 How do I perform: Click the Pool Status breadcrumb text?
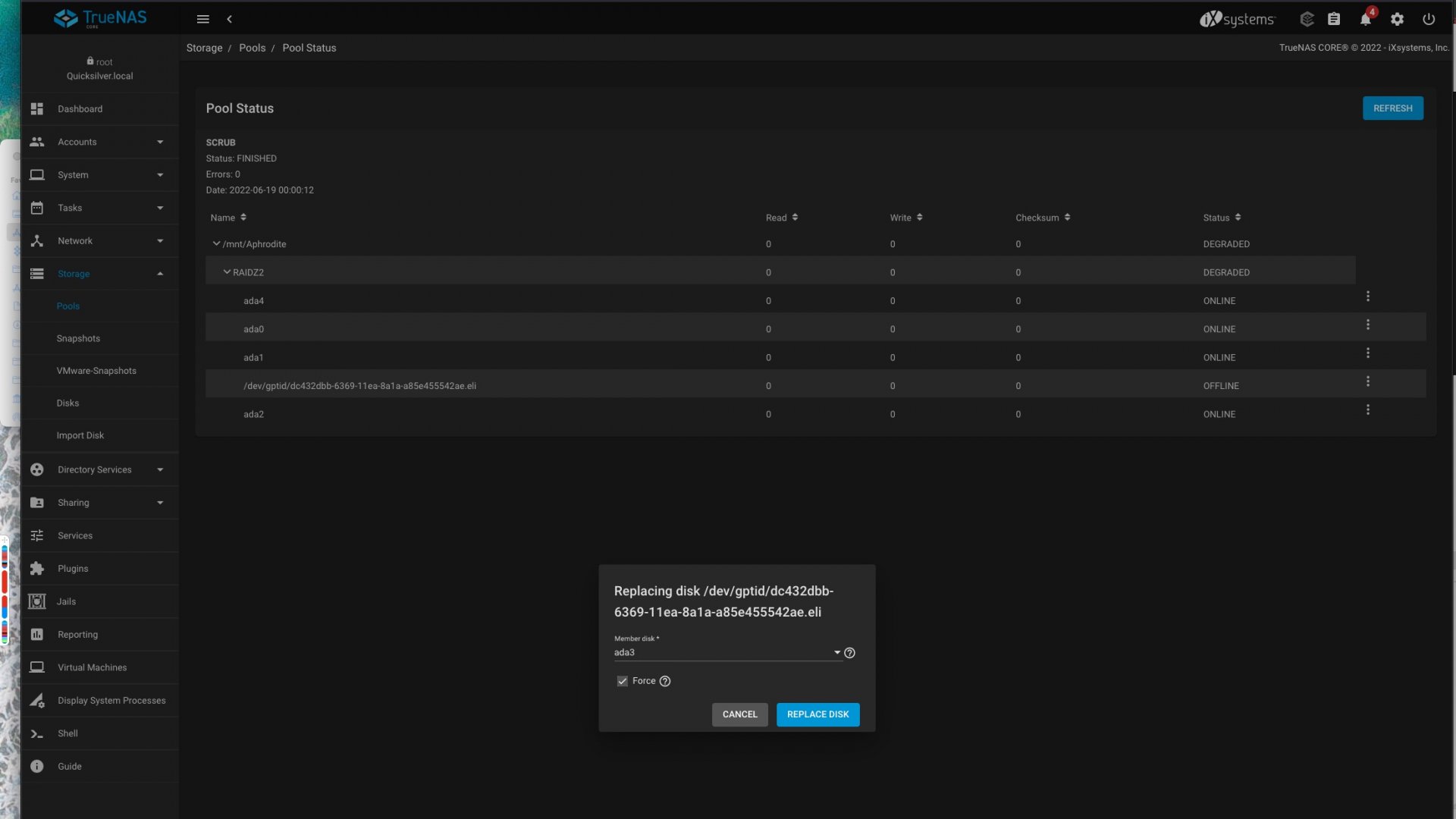click(x=309, y=48)
